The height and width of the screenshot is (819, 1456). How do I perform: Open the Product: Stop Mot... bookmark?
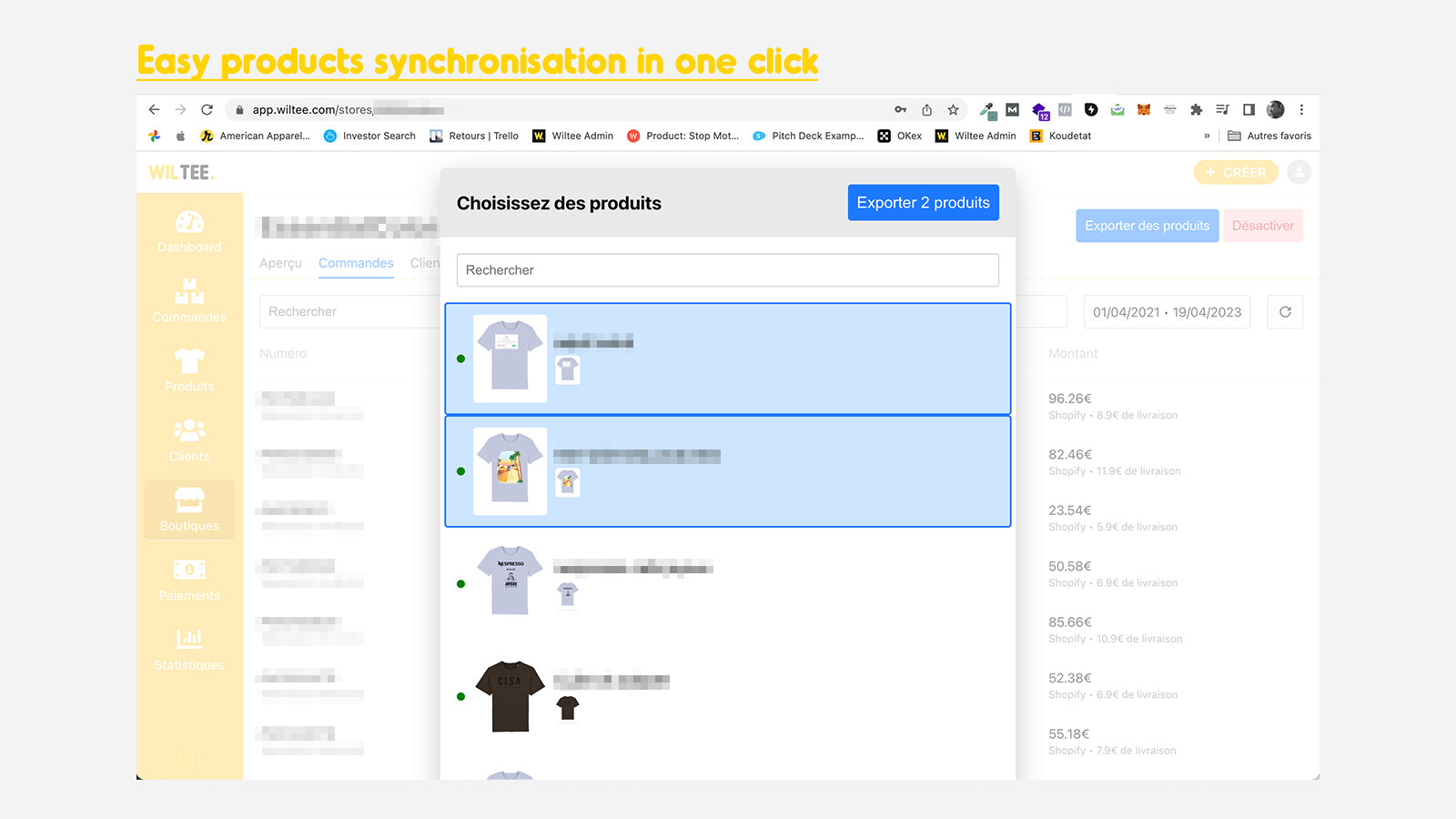[x=682, y=136]
